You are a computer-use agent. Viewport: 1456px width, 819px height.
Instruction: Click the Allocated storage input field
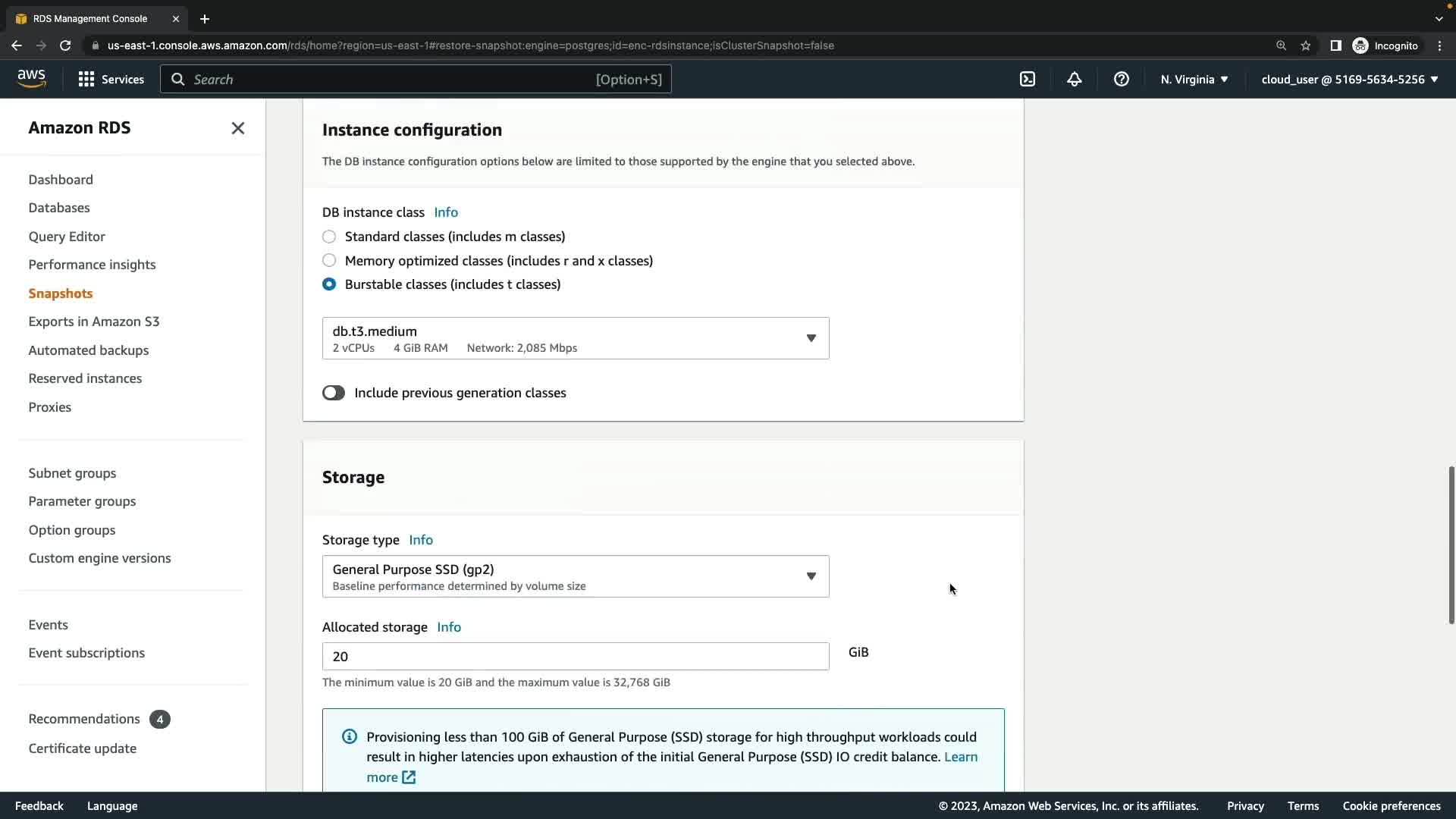coord(576,657)
